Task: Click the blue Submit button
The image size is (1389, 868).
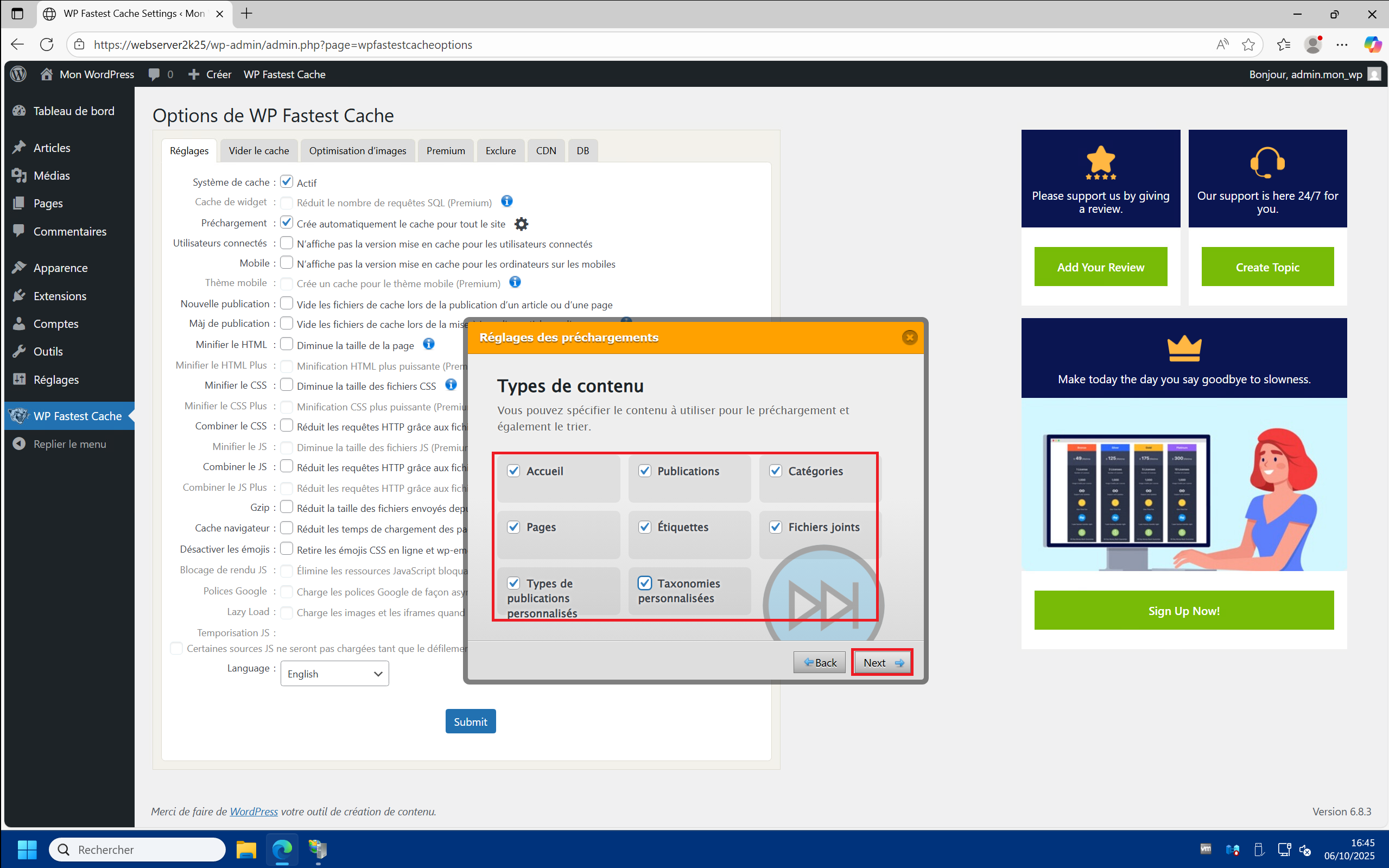Action: [470, 721]
